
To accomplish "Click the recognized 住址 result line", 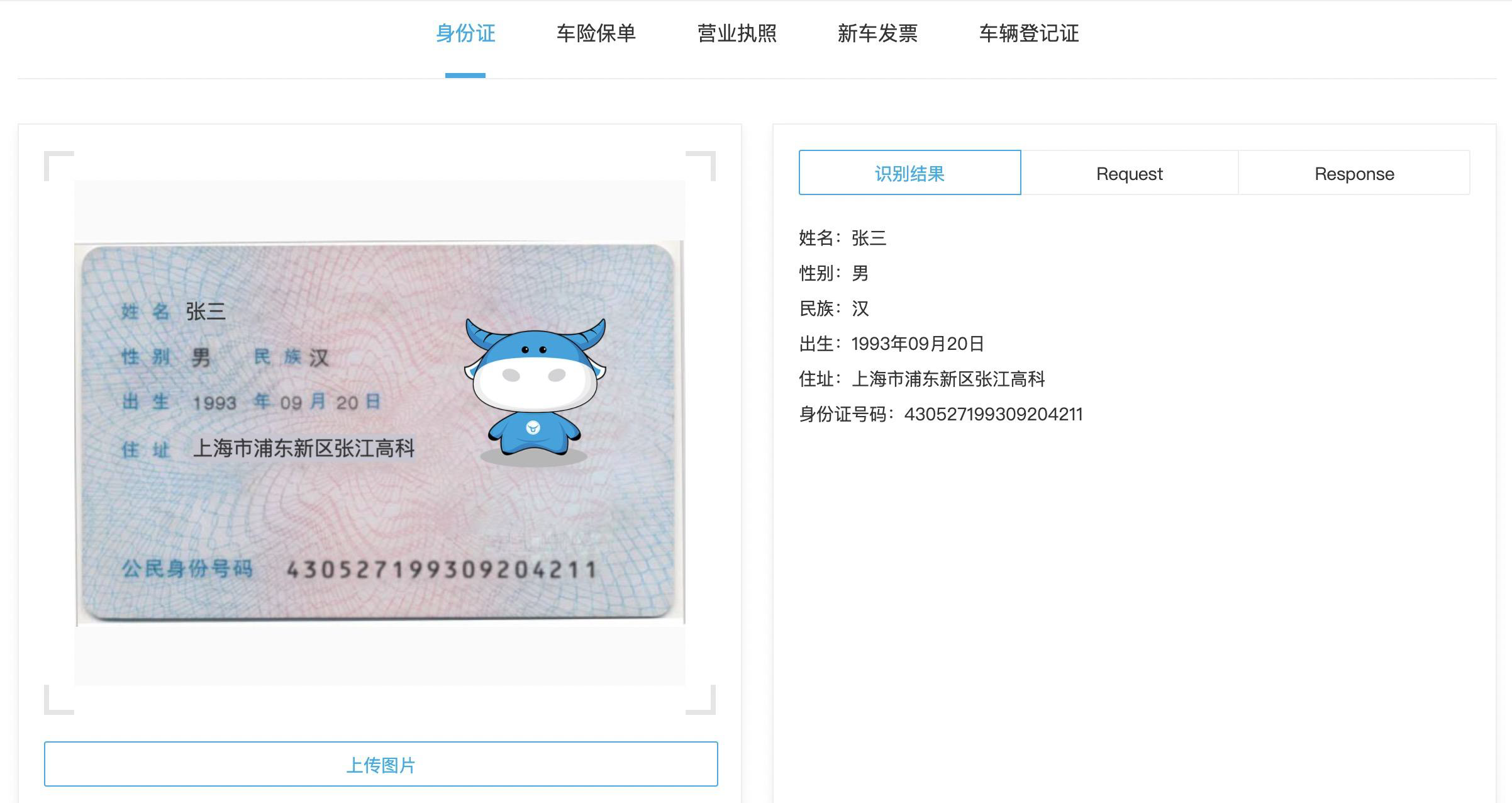I will [921, 379].
